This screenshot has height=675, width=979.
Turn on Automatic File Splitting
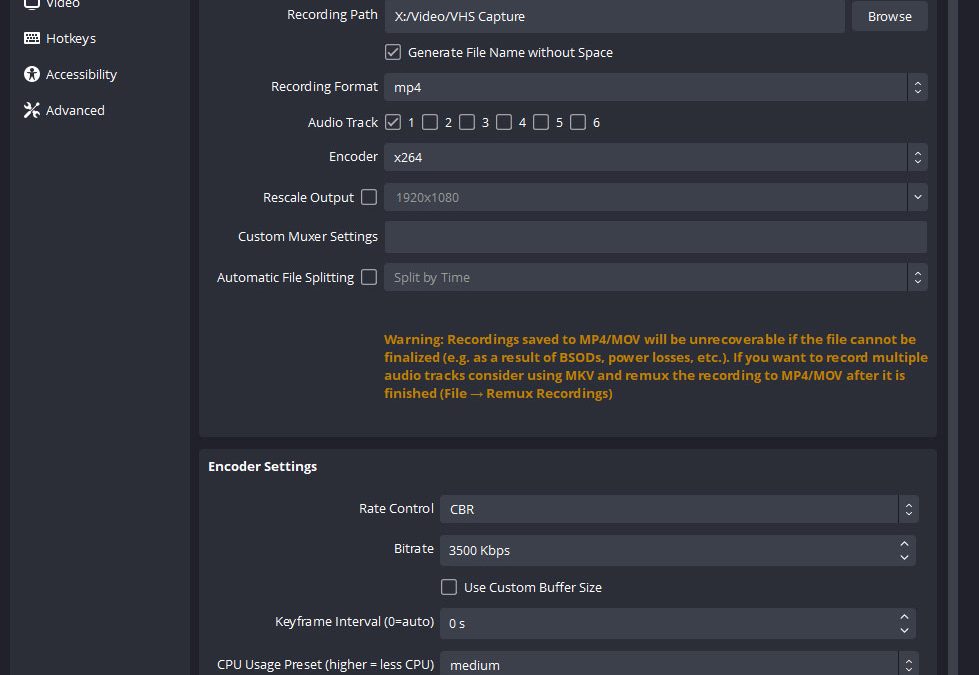369,277
